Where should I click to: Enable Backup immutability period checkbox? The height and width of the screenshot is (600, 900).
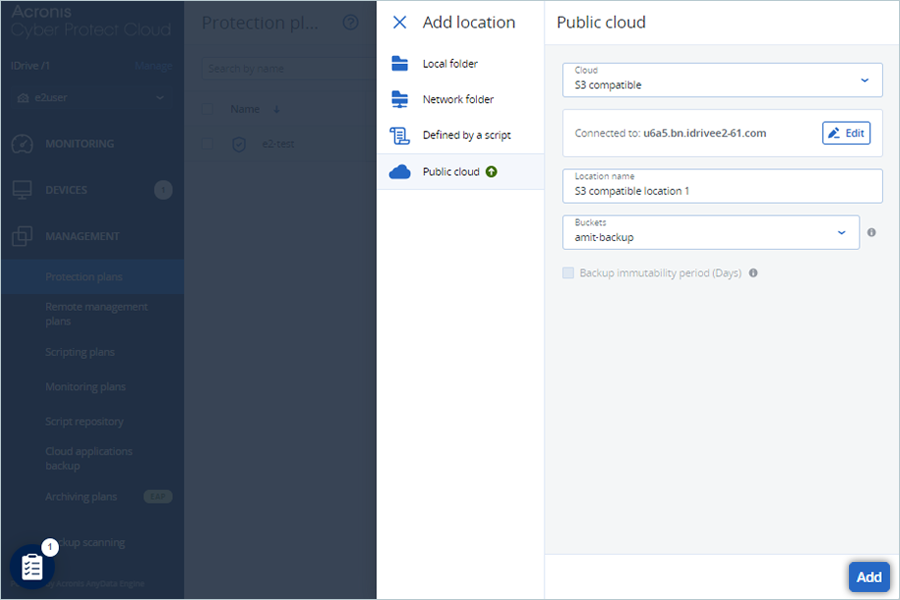(x=568, y=273)
